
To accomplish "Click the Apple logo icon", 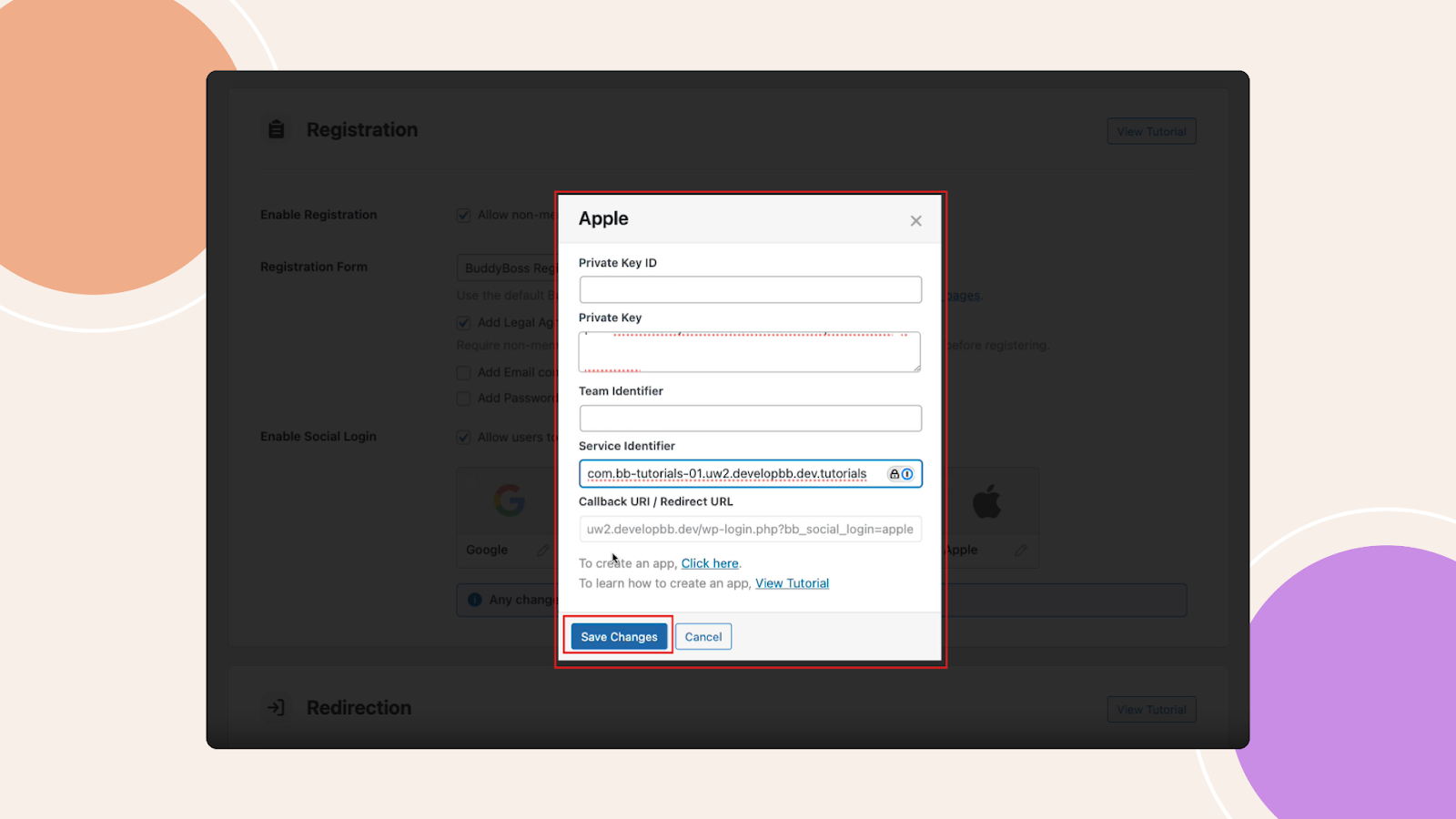I will [986, 500].
